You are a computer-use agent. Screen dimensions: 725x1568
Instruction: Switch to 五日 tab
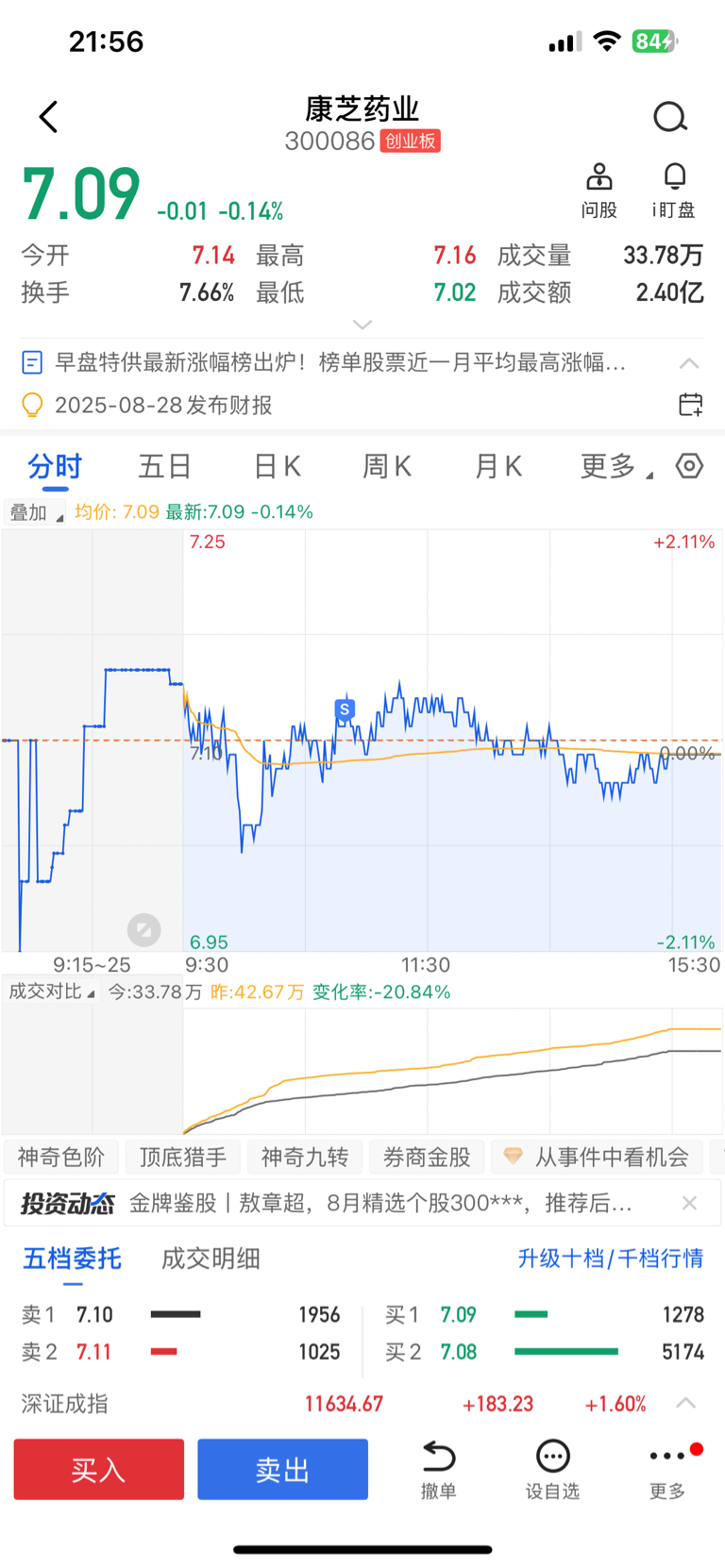click(x=165, y=466)
